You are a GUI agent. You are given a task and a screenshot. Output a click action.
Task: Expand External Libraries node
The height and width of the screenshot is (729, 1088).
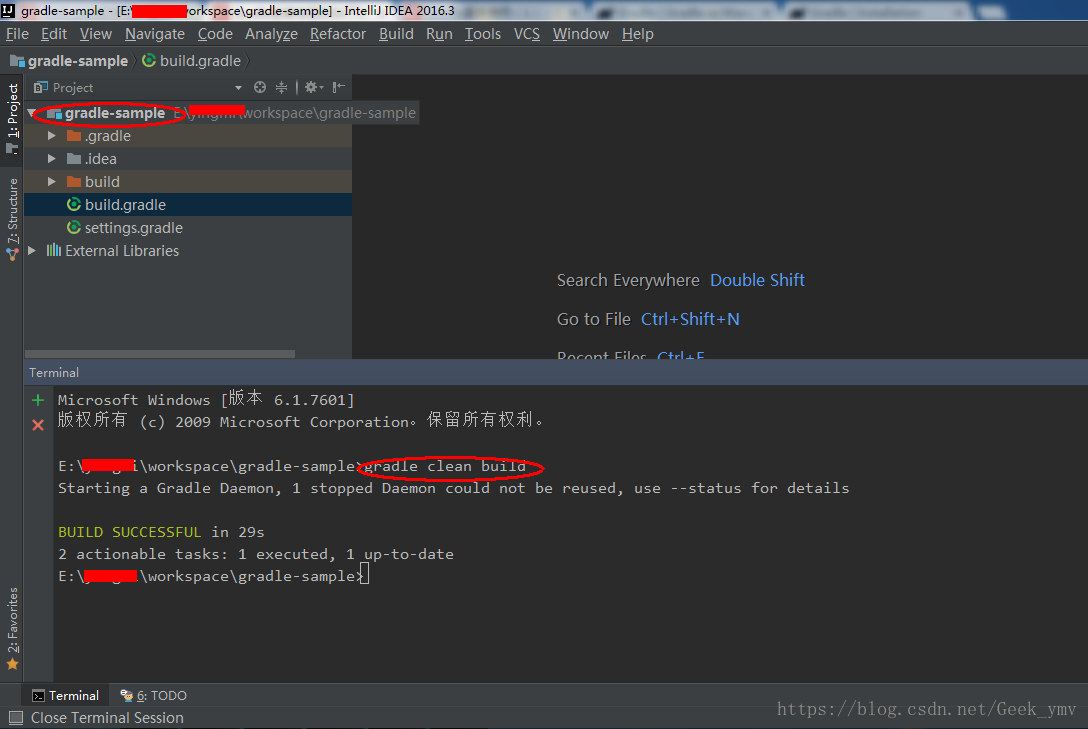[x=32, y=250]
